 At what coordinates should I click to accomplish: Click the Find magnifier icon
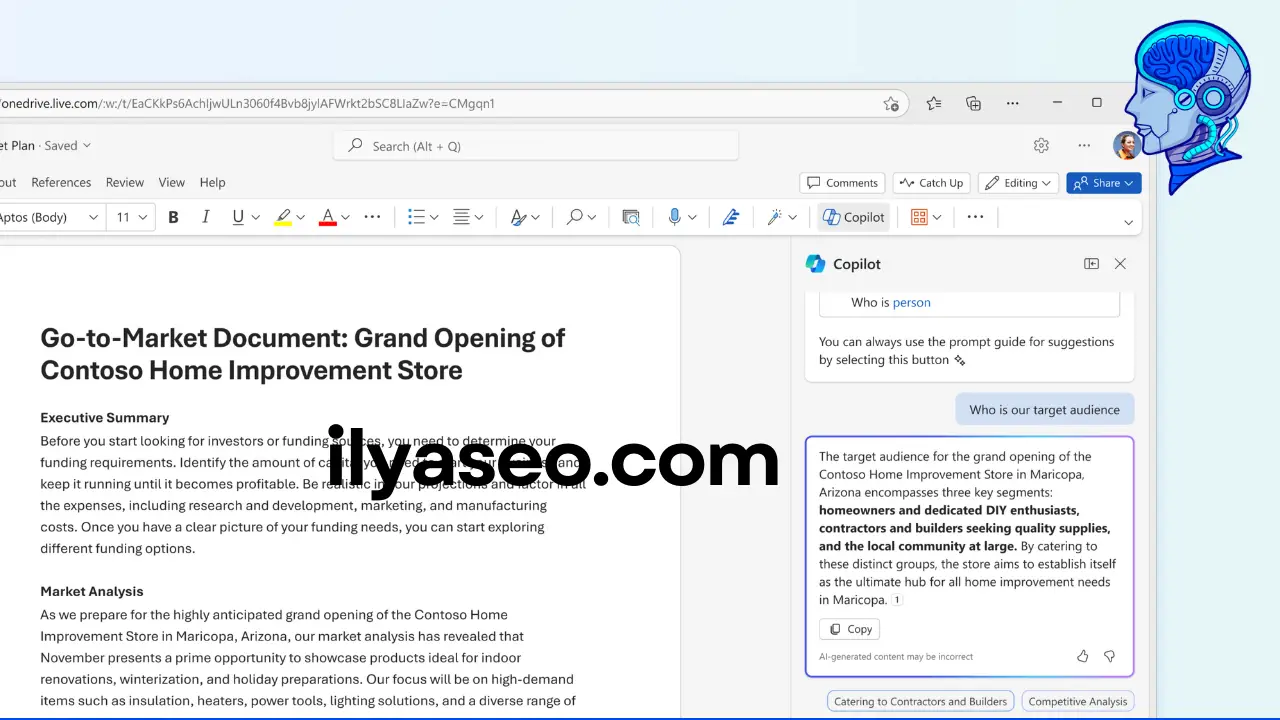click(575, 217)
